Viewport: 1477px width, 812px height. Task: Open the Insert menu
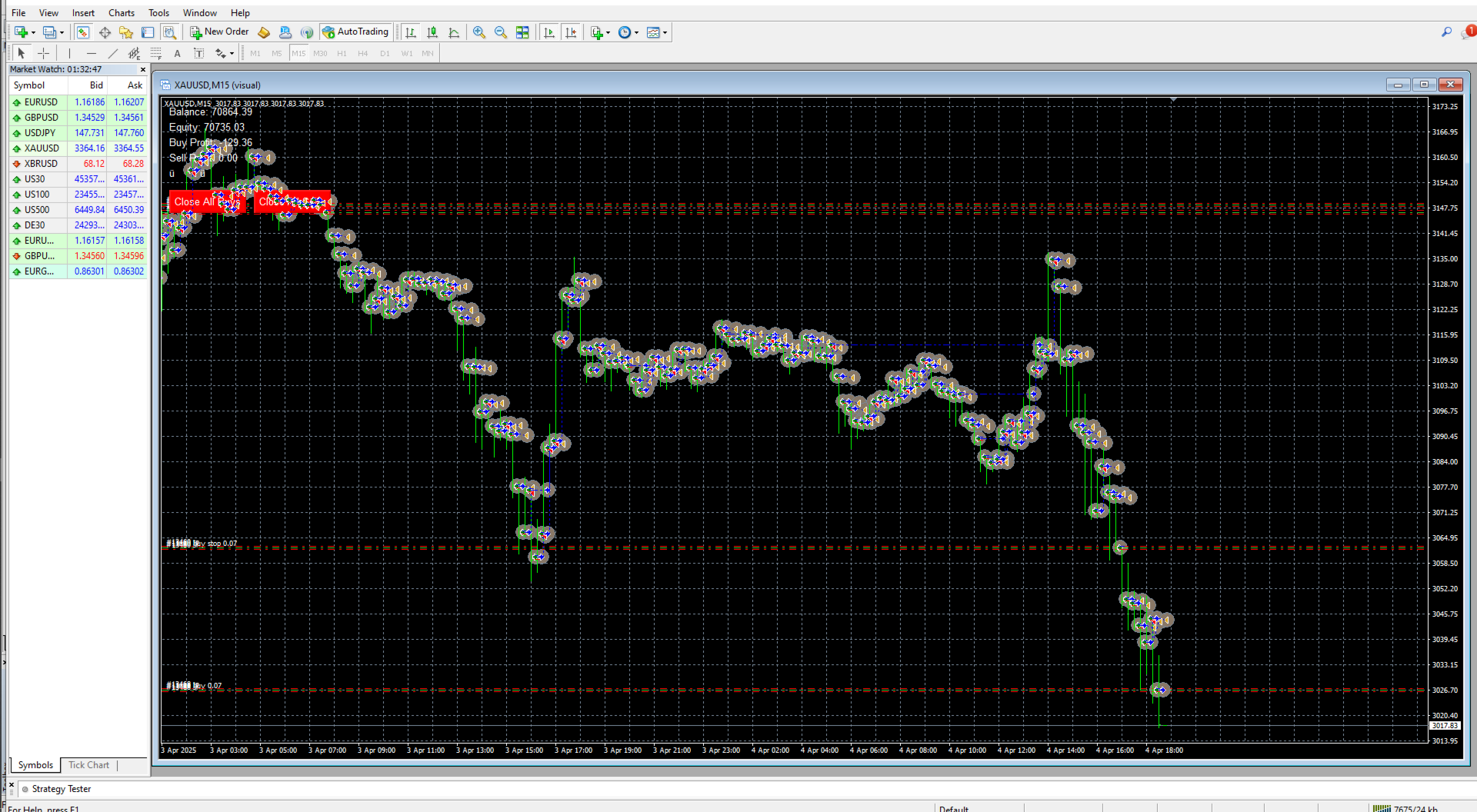click(83, 12)
